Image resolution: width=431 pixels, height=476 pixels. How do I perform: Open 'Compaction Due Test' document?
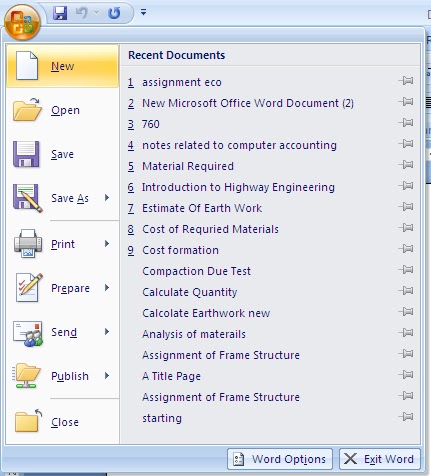click(x=196, y=271)
